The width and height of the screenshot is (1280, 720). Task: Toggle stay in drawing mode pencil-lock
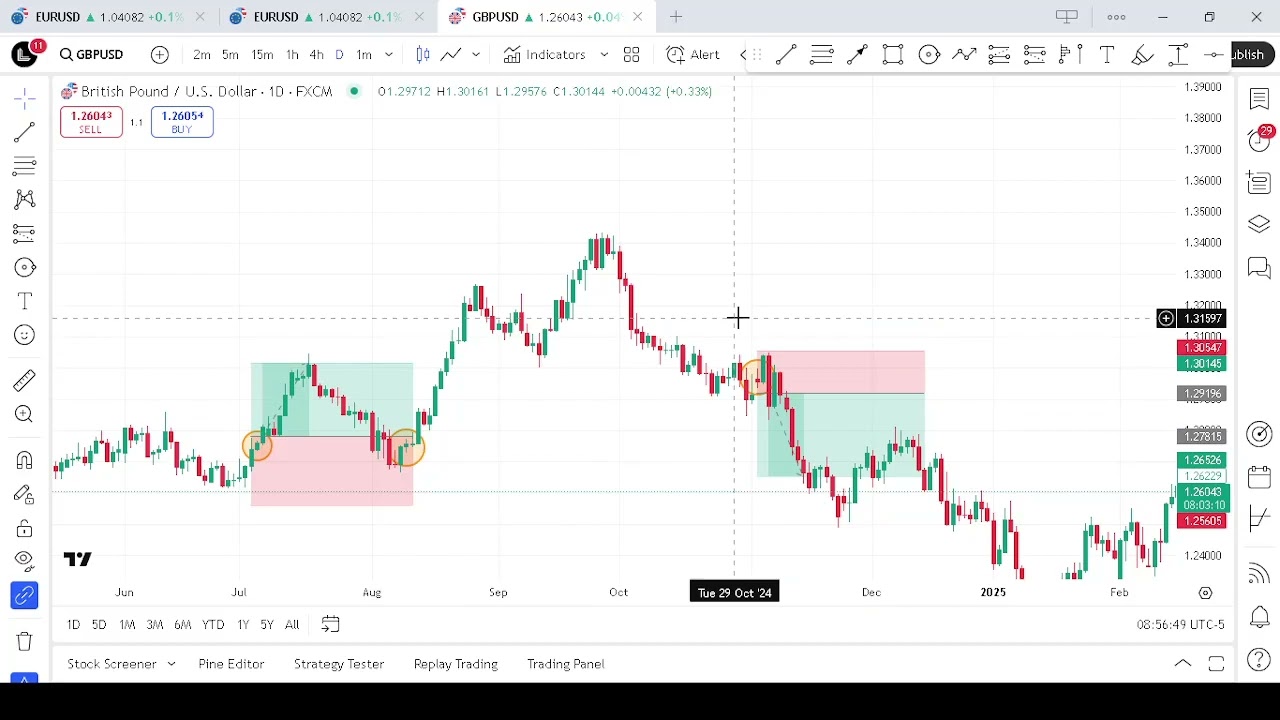[24, 494]
